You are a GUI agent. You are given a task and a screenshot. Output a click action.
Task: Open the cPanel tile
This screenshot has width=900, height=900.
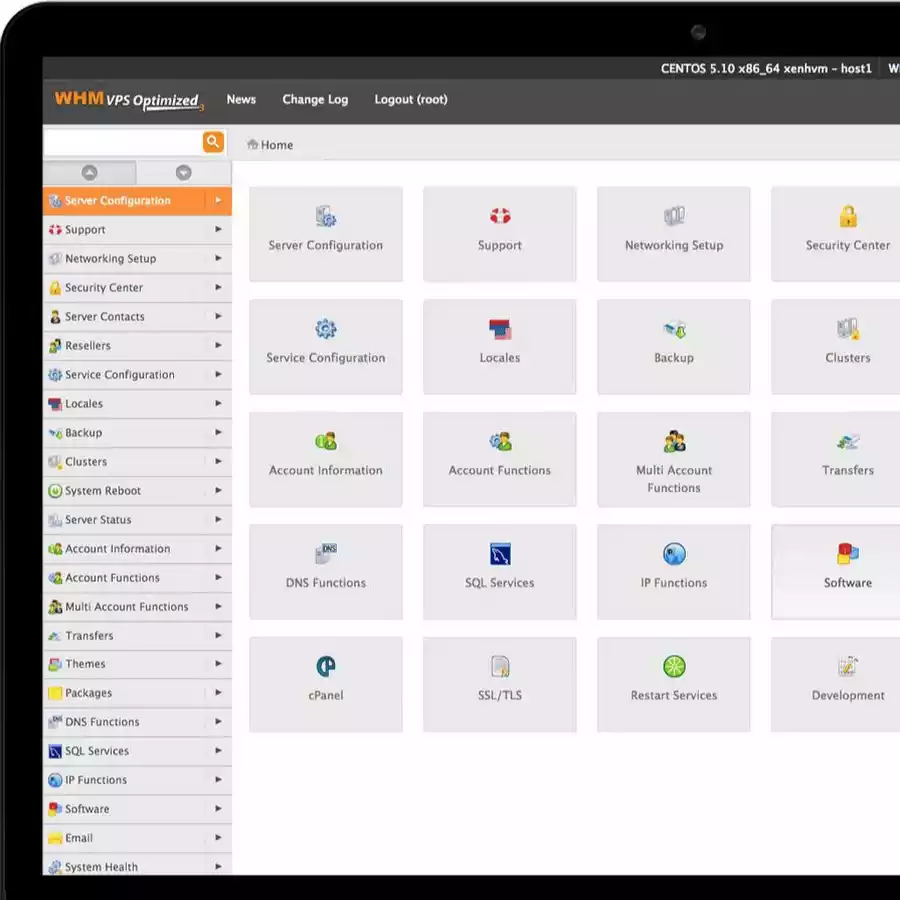pyautogui.click(x=325, y=684)
